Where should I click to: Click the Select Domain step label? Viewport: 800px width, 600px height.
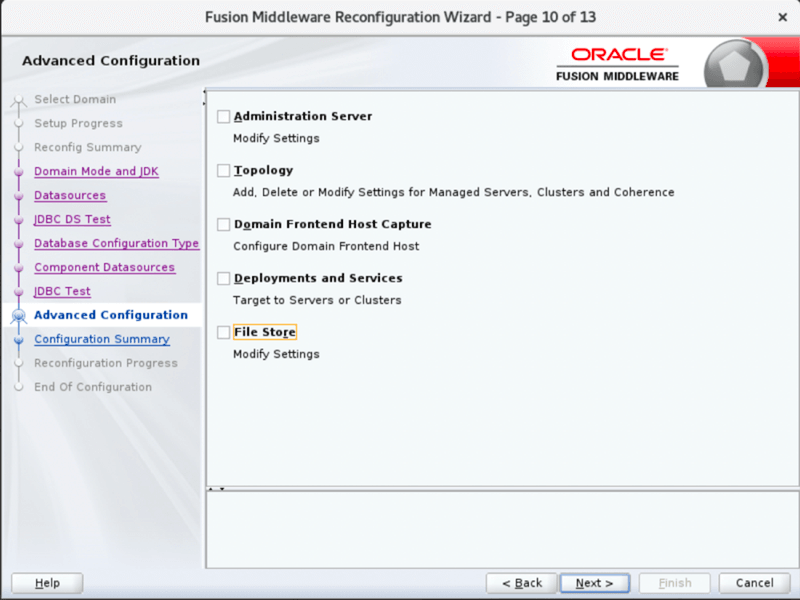[75, 99]
